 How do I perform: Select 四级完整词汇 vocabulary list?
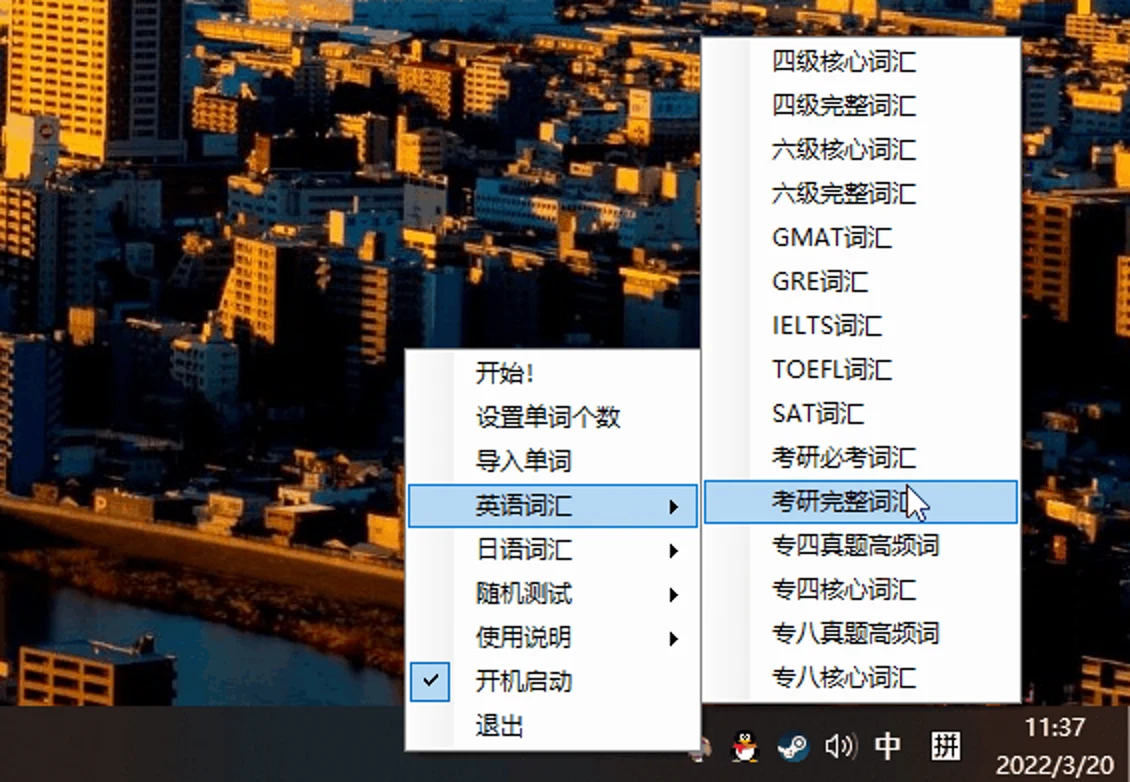pos(861,106)
